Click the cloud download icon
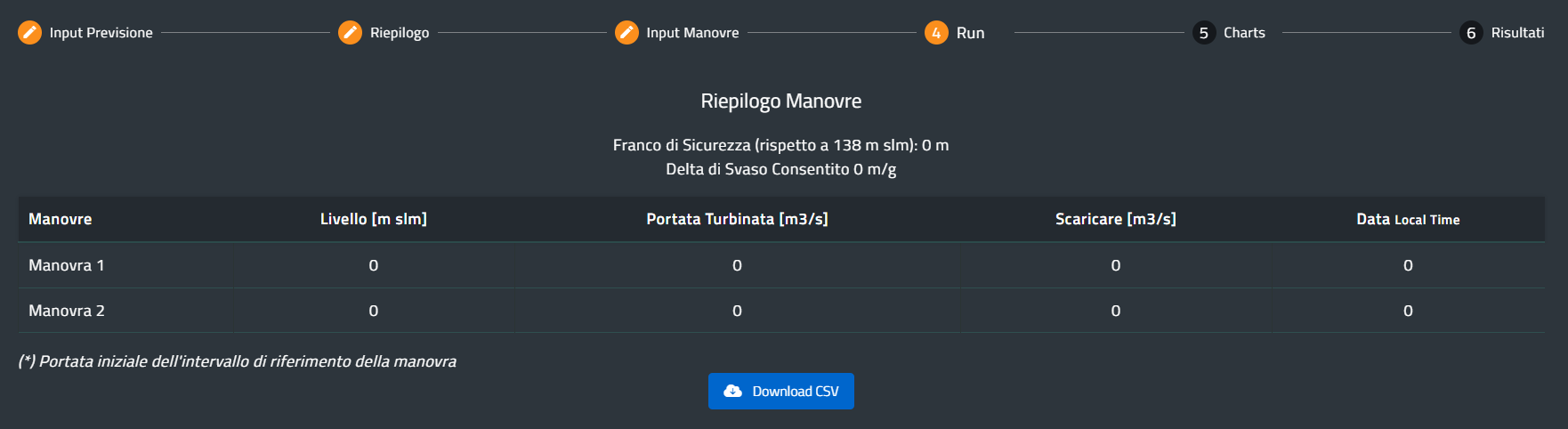 coord(732,392)
